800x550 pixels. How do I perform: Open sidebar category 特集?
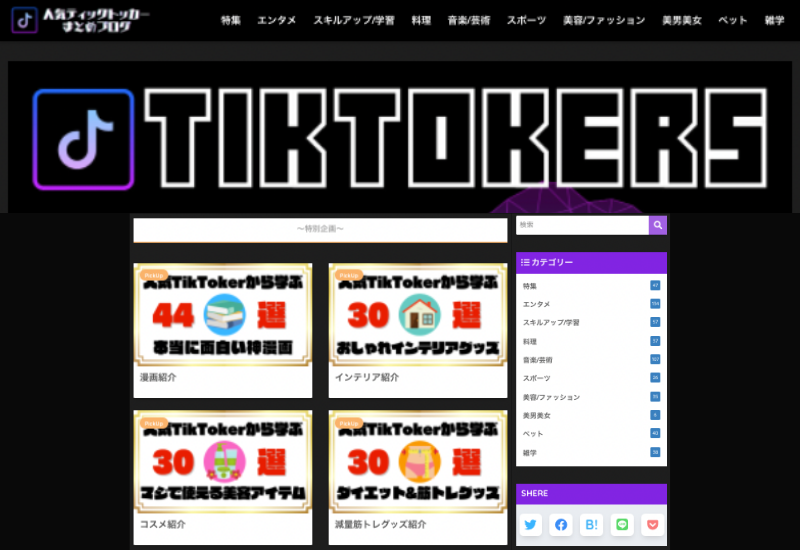click(591, 286)
